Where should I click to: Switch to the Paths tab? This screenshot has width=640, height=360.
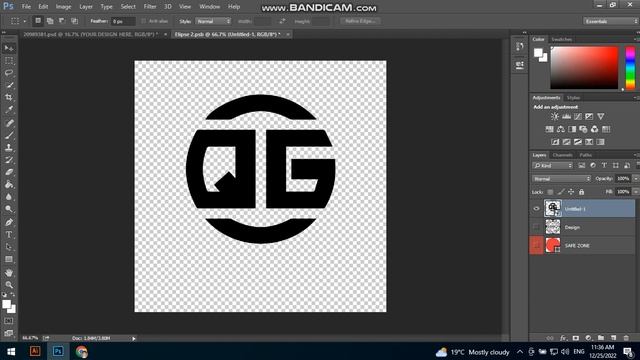click(x=585, y=155)
